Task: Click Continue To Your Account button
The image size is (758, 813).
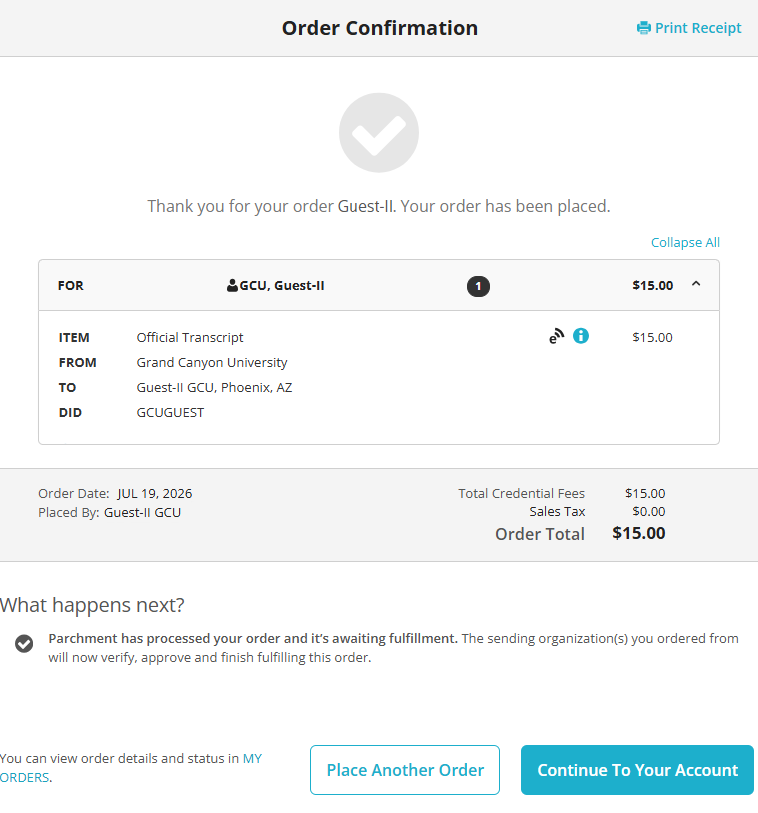Action: click(x=637, y=770)
